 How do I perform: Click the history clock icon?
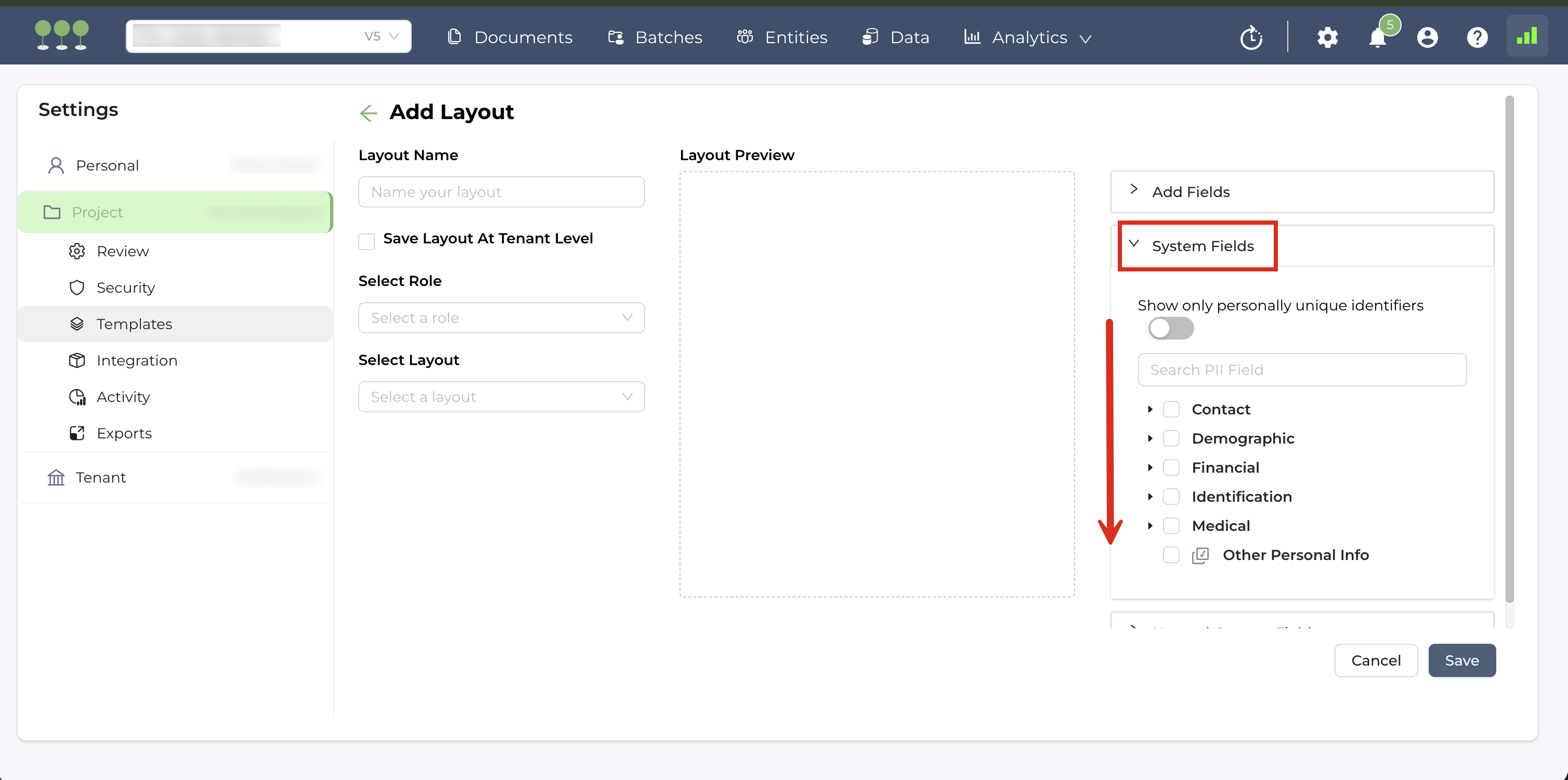(1251, 38)
